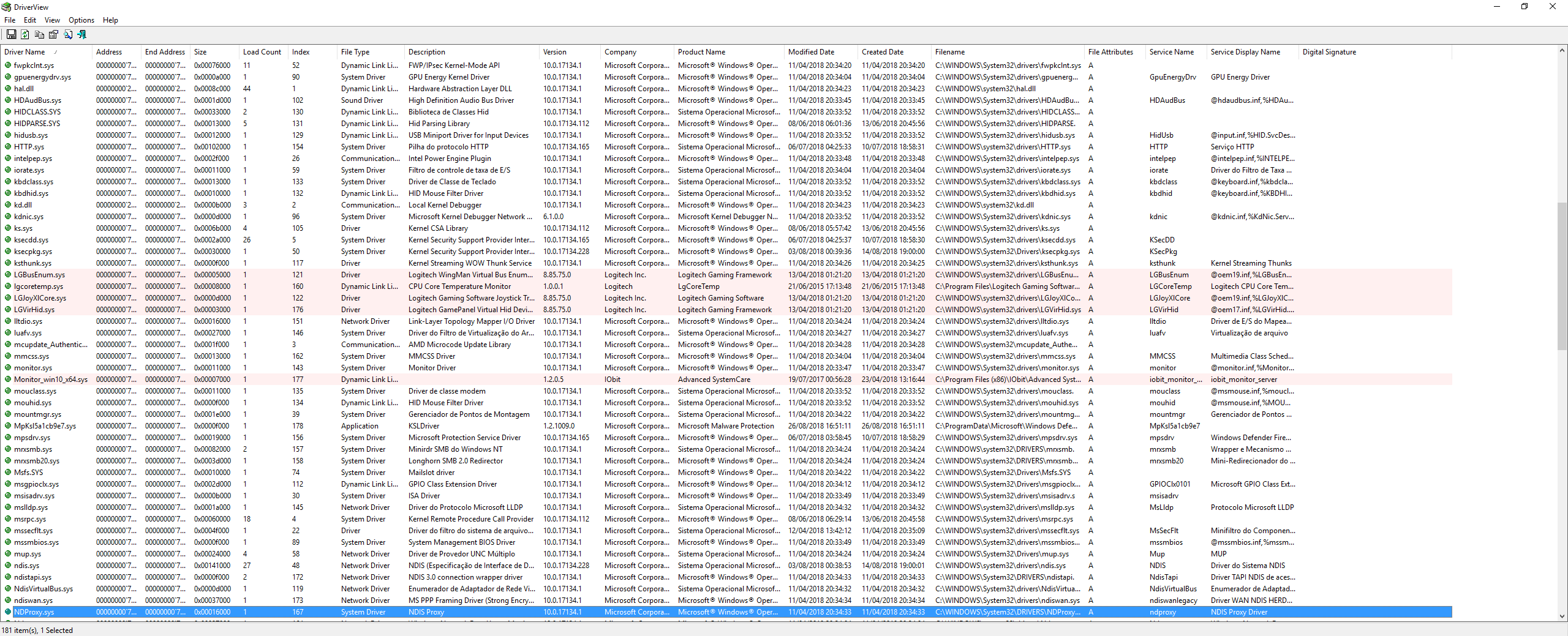Click the Digital Signature column header
The image size is (1568, 636).
click(x=1329, y=52)
